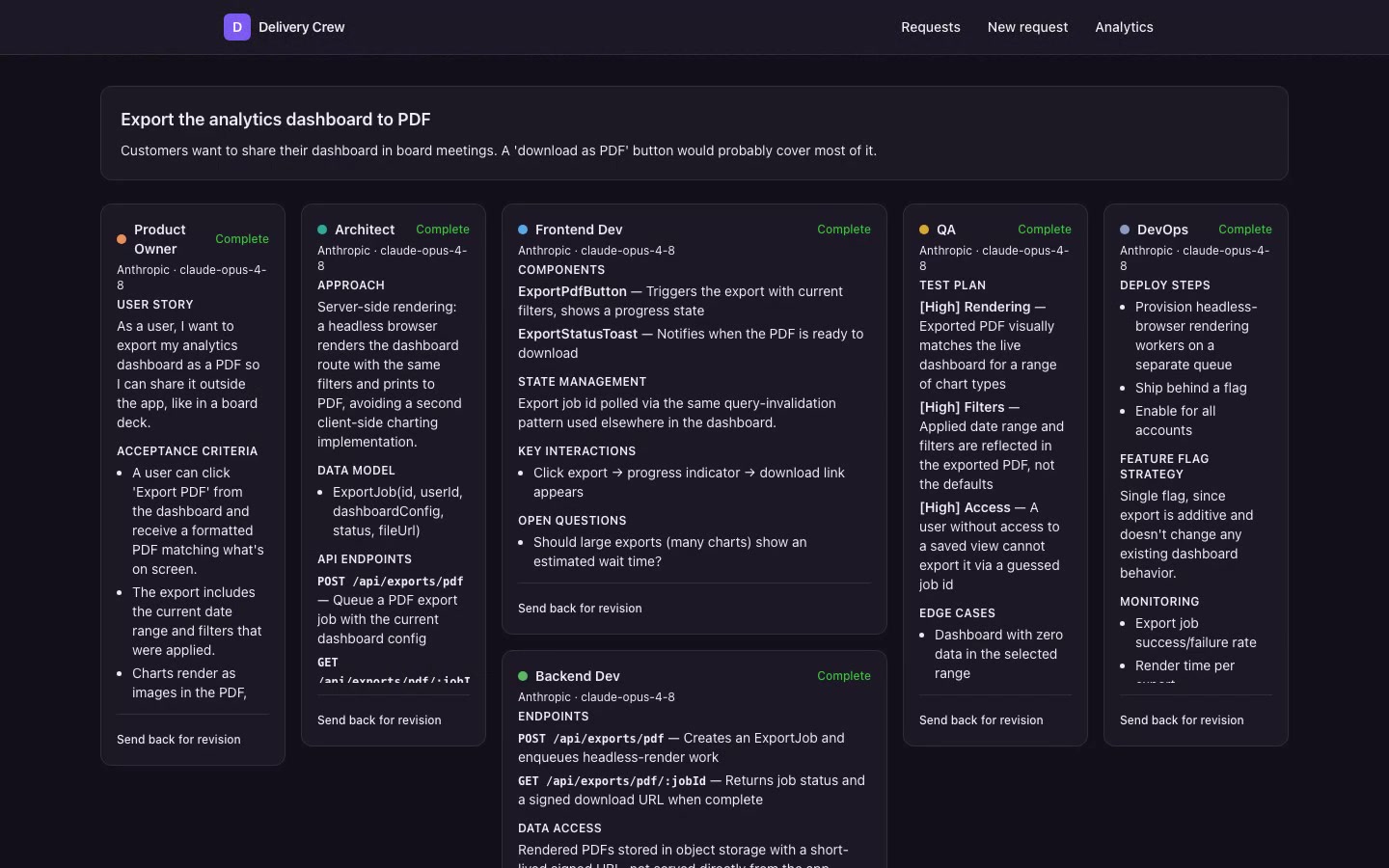The width and height of the screenshot is (1389, 868).
Task: Click the yellow QA status dot
Action: click(924, 230)
